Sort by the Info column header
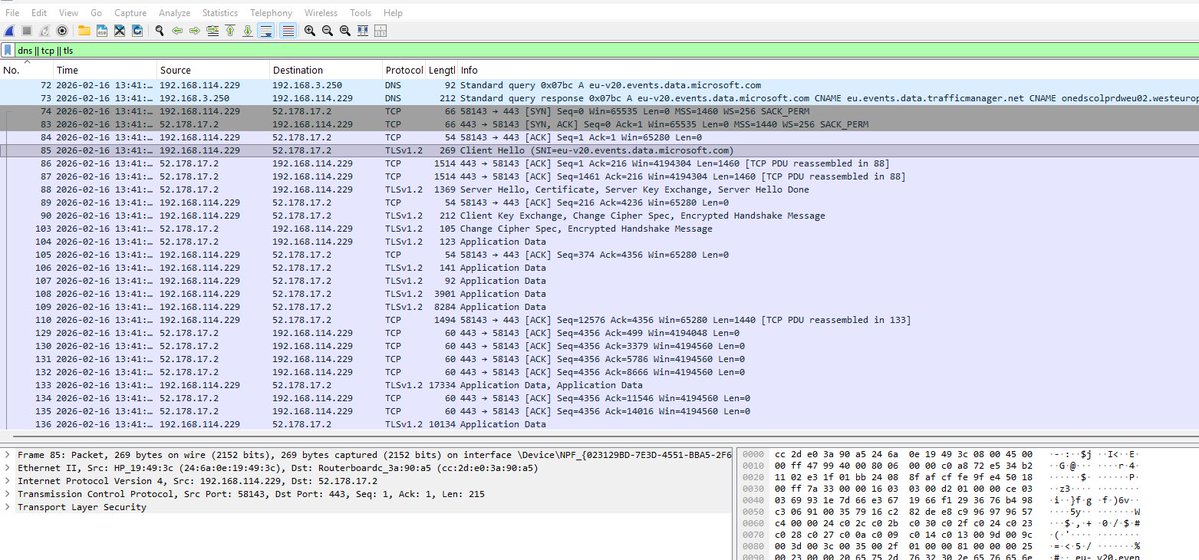 pos(828,70)
